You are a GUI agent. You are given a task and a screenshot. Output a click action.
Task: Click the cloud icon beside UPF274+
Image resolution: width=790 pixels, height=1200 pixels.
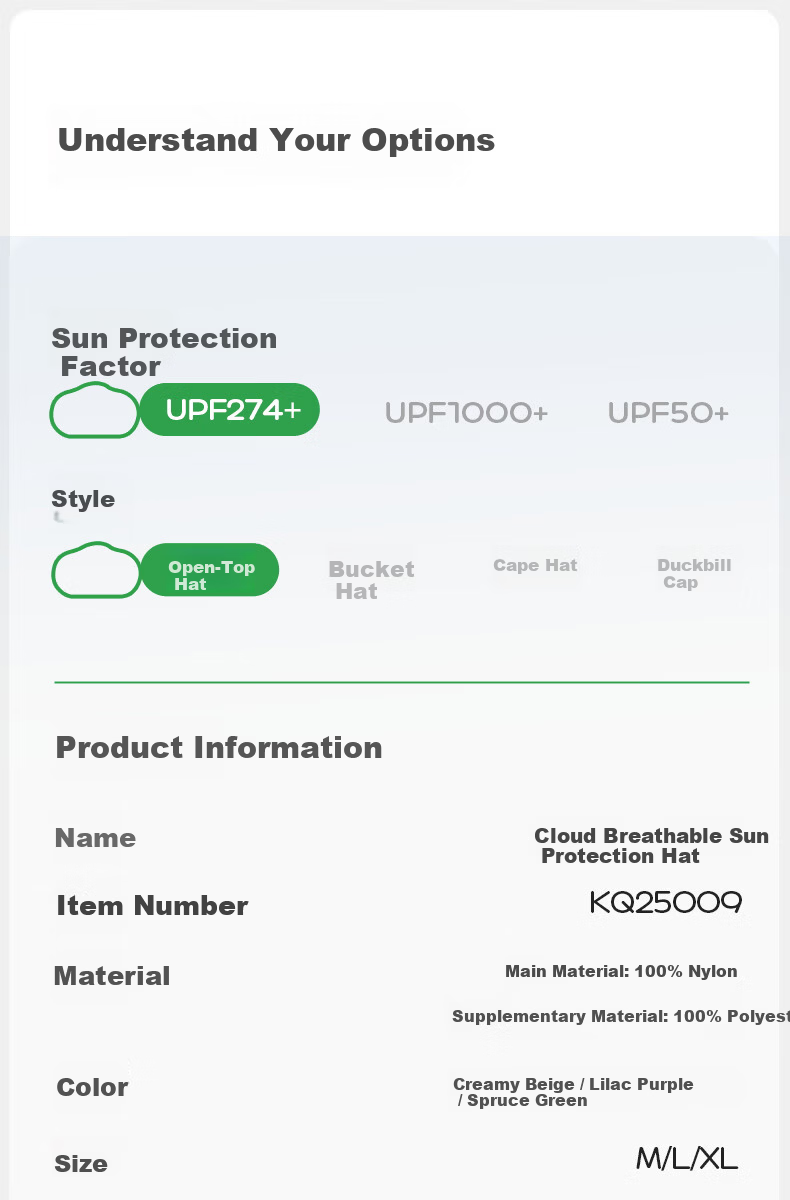95,410
